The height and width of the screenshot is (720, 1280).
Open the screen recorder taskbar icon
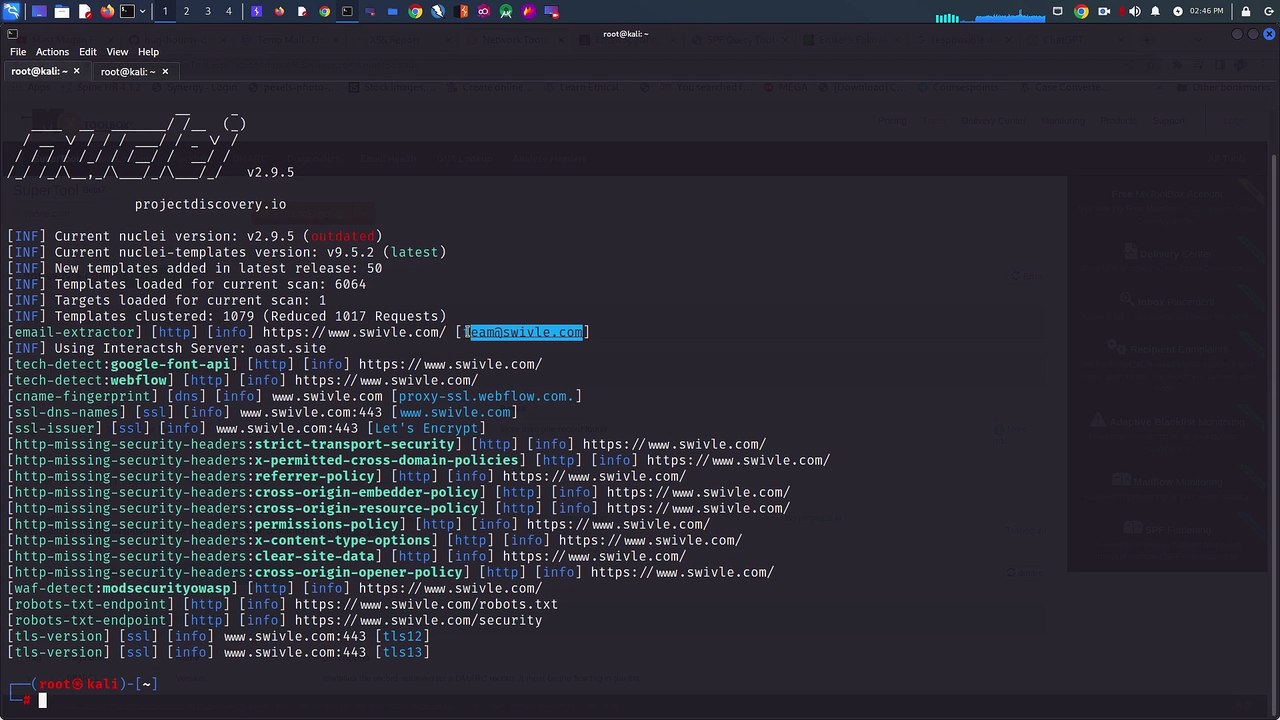551,12
